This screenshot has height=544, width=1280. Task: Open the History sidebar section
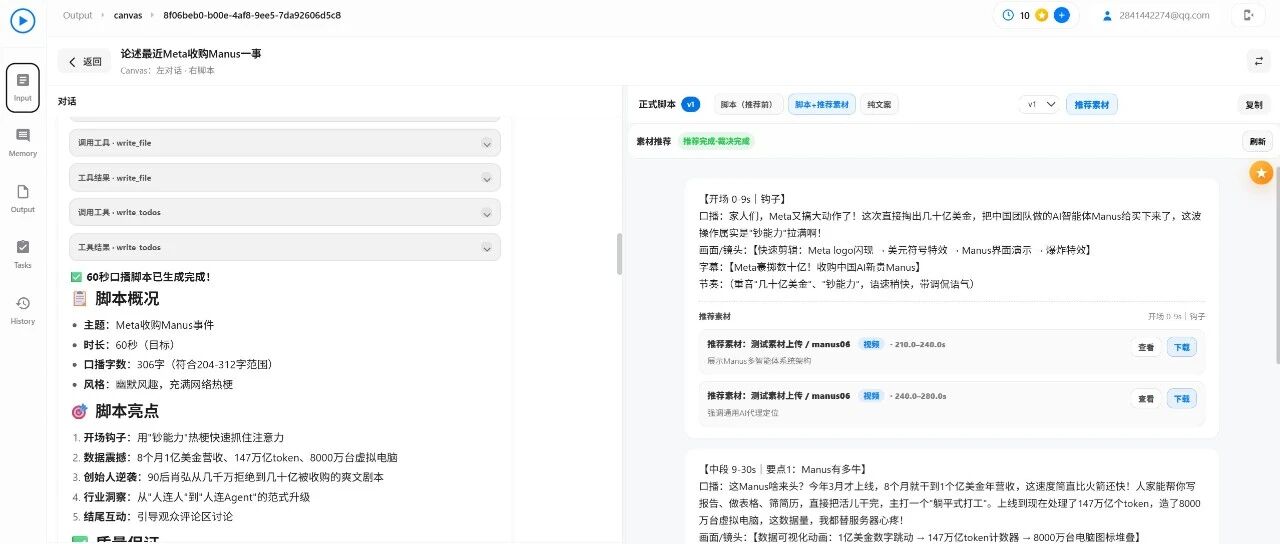pos(23,311)
